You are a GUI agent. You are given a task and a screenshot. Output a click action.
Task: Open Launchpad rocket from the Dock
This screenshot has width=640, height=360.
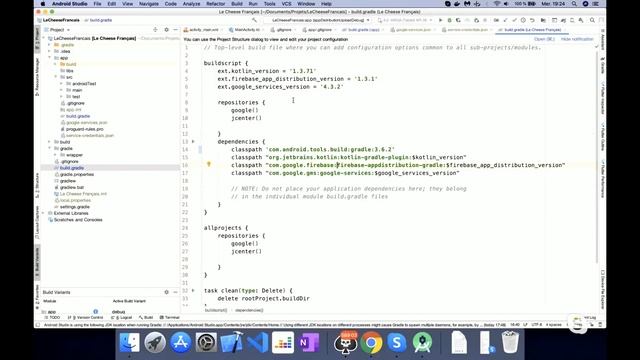[x=155, y=342]
